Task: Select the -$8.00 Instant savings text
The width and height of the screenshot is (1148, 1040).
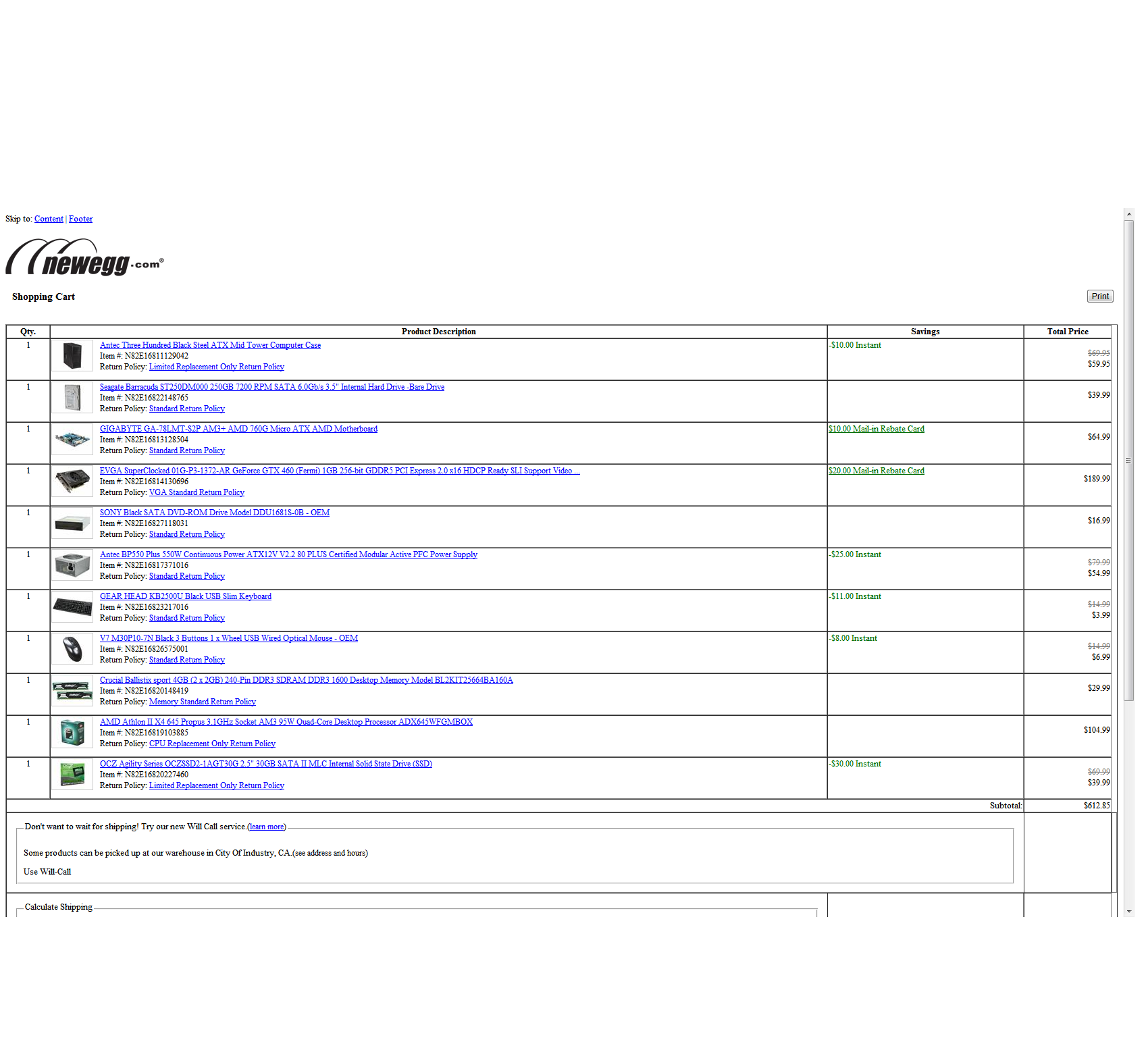Action: [x=854, y=638]
